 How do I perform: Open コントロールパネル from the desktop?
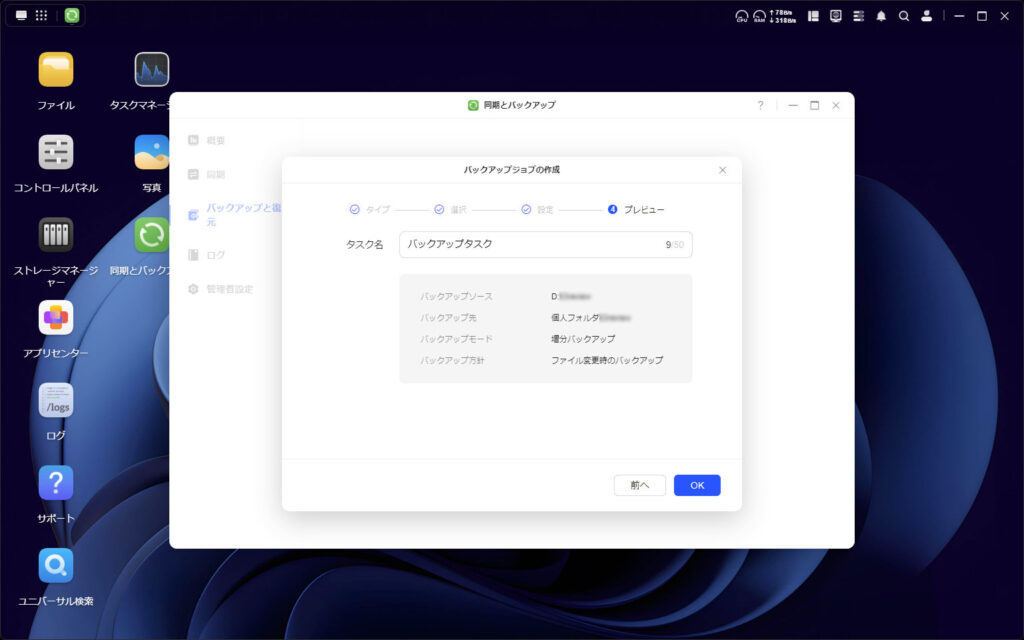(x=55, y=153)
